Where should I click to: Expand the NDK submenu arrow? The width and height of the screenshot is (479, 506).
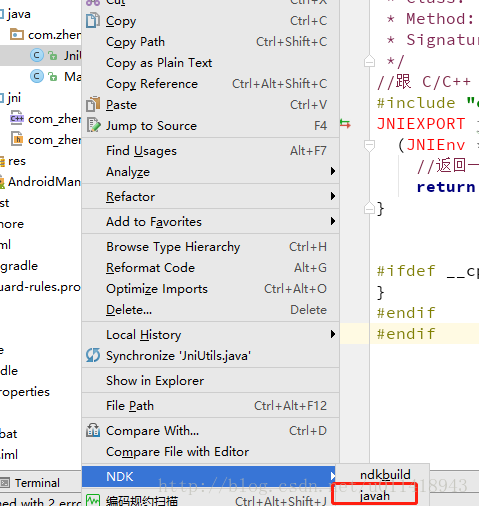[332, 476]
